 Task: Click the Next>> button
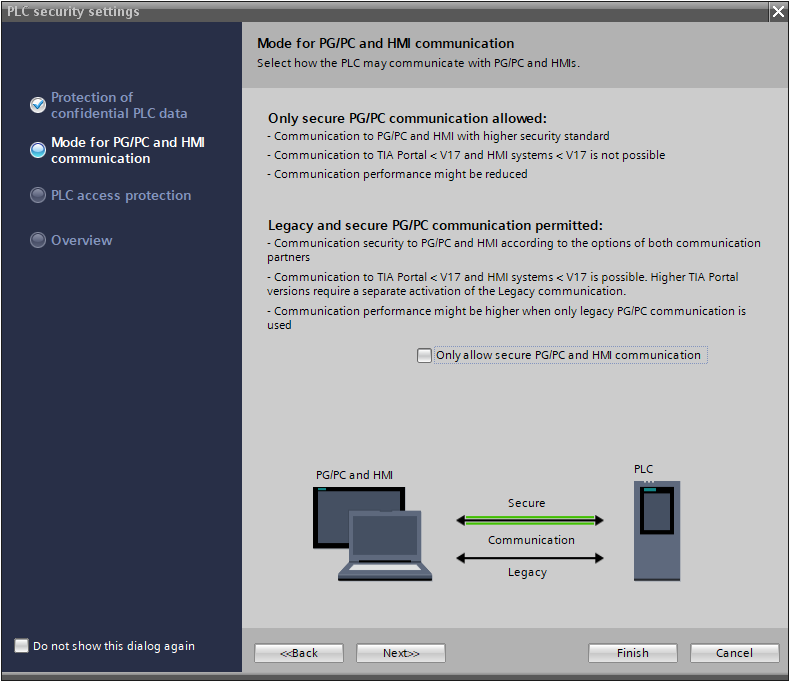(401, 653)
